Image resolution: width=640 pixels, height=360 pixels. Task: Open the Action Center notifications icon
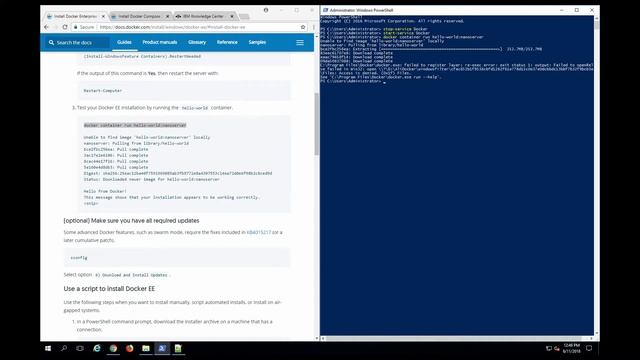(x=589, y=349)
